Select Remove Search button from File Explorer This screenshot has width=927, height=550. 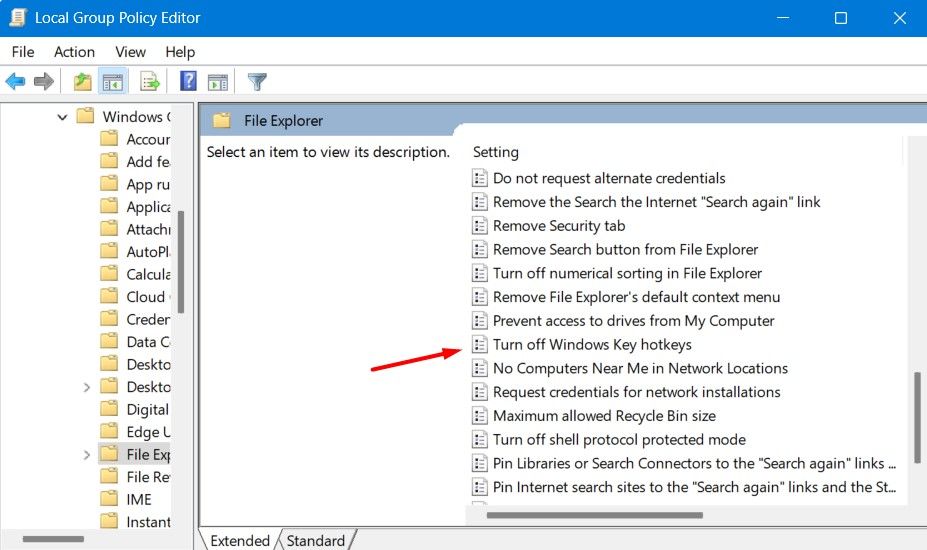(625, 250)
